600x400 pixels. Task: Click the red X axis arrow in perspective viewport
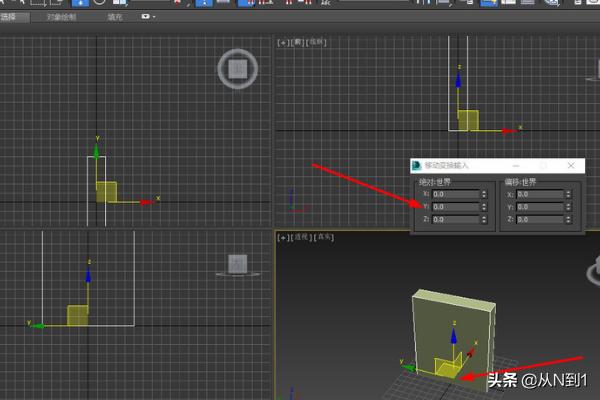pyautogui.click(x=470, y=353)
